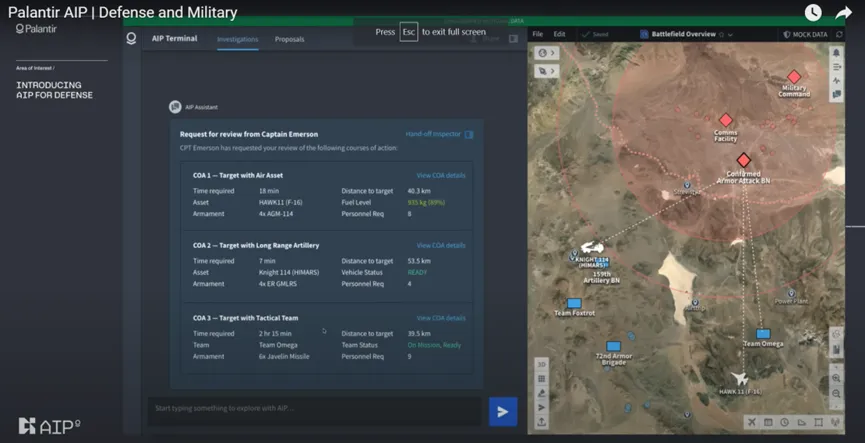Expand the rocket tool chevron below globe
The width and height of the screenshot is (865, 443).
554,71
